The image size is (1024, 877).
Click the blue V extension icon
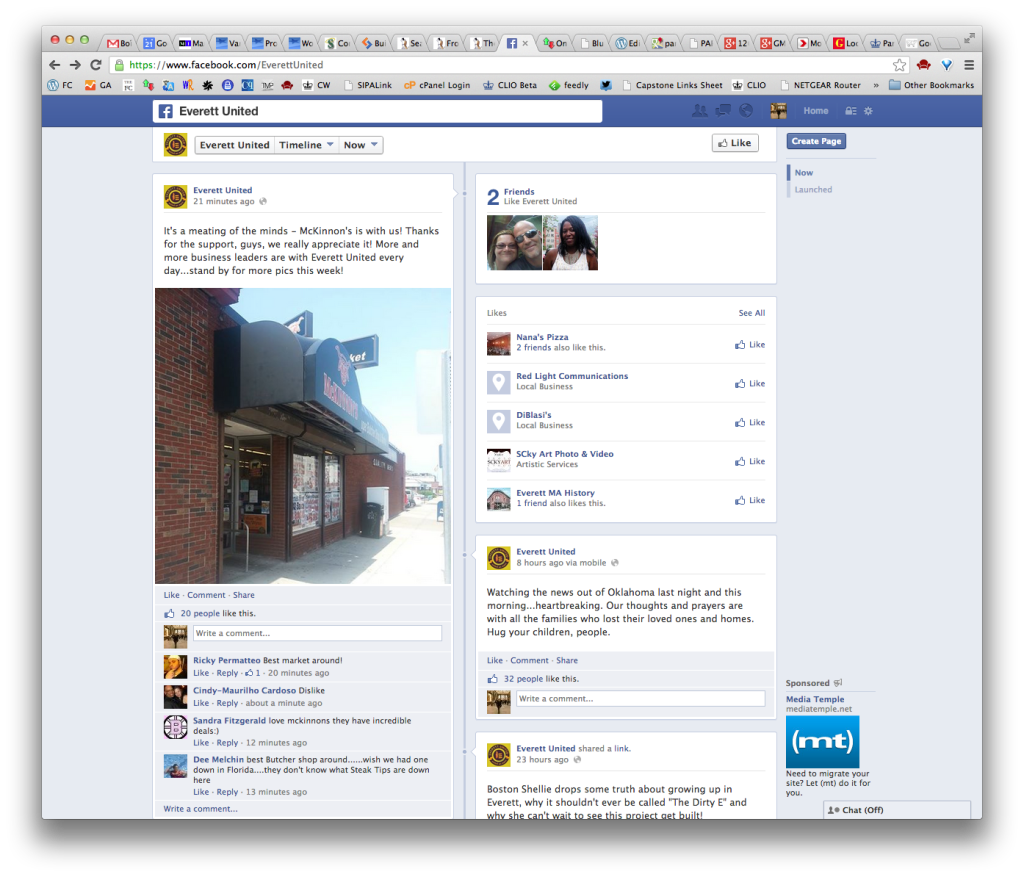click(946, 65)
